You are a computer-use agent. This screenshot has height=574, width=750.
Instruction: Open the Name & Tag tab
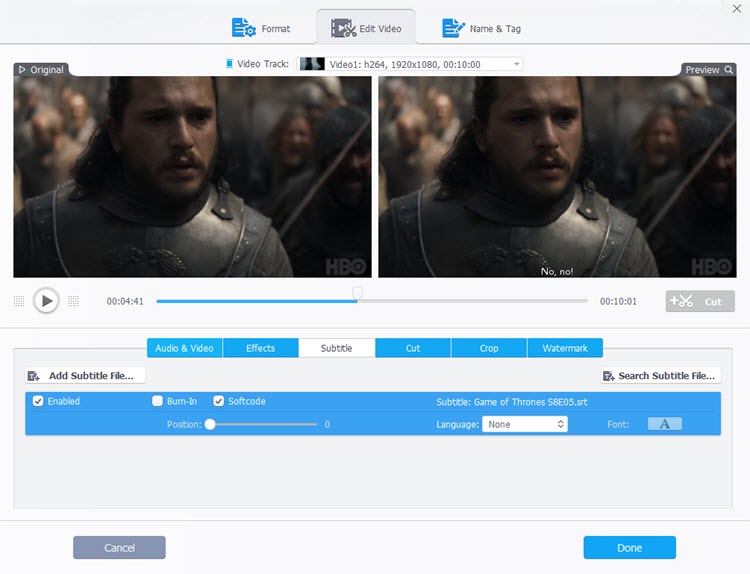[481, 28]
